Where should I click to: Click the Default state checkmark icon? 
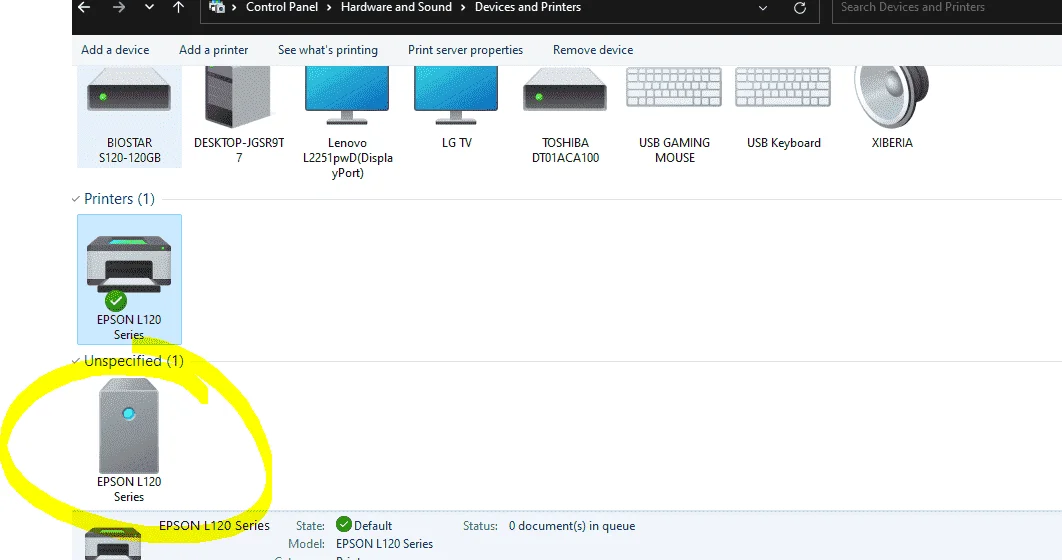pyautogui.click(x=344, y=525)
